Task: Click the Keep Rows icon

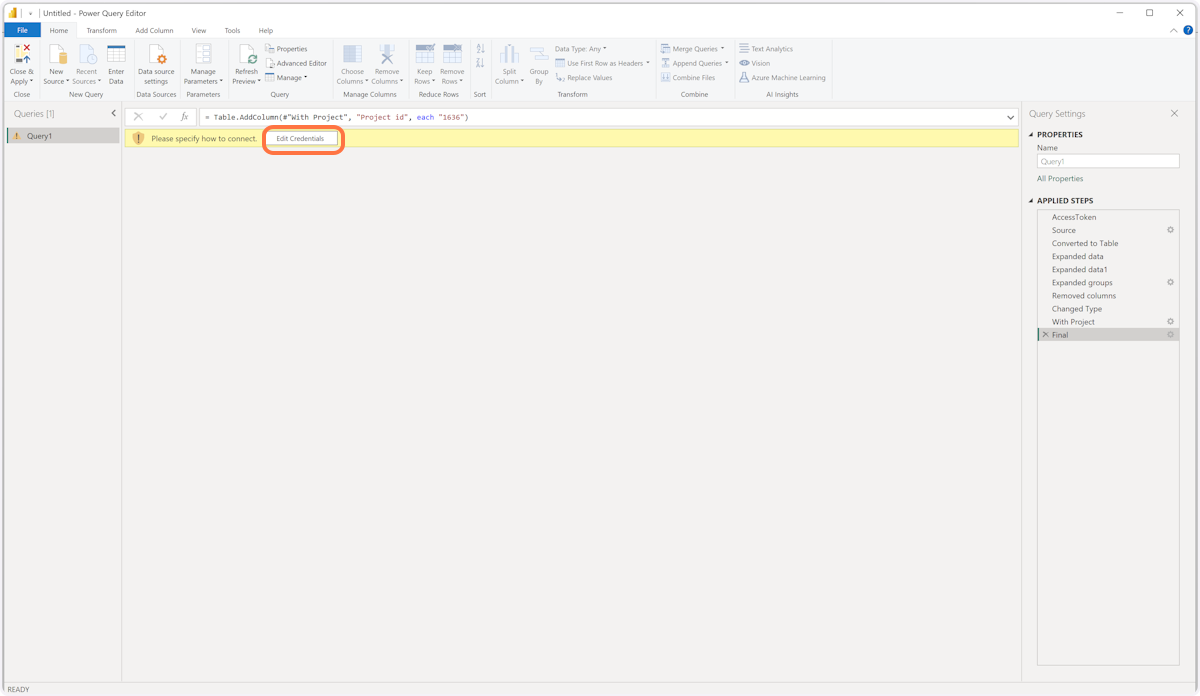Action: pos(425,55)
